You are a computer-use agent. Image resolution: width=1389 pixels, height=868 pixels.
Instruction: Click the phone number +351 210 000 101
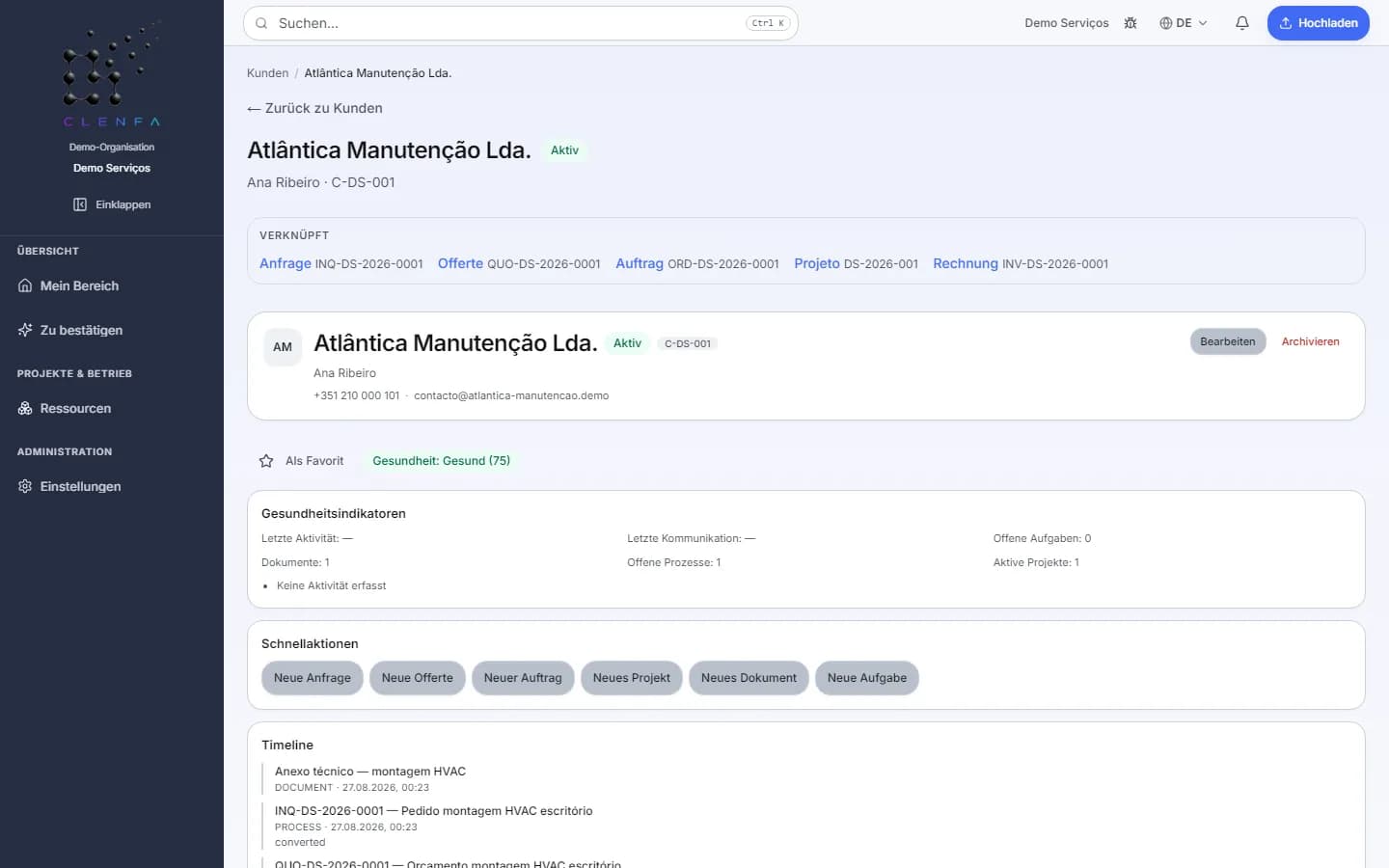[356, 395]
